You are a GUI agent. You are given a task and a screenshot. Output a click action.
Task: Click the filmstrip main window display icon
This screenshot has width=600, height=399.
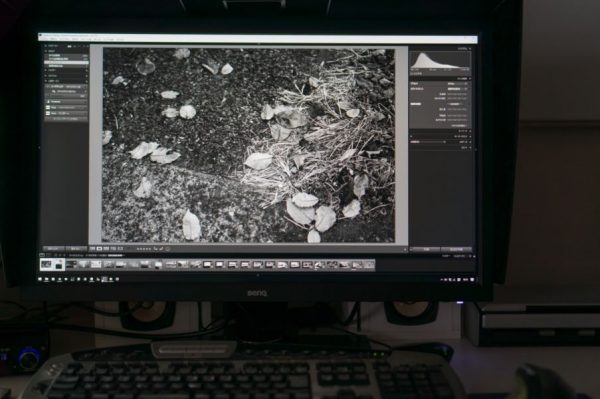tap(42, 255)
